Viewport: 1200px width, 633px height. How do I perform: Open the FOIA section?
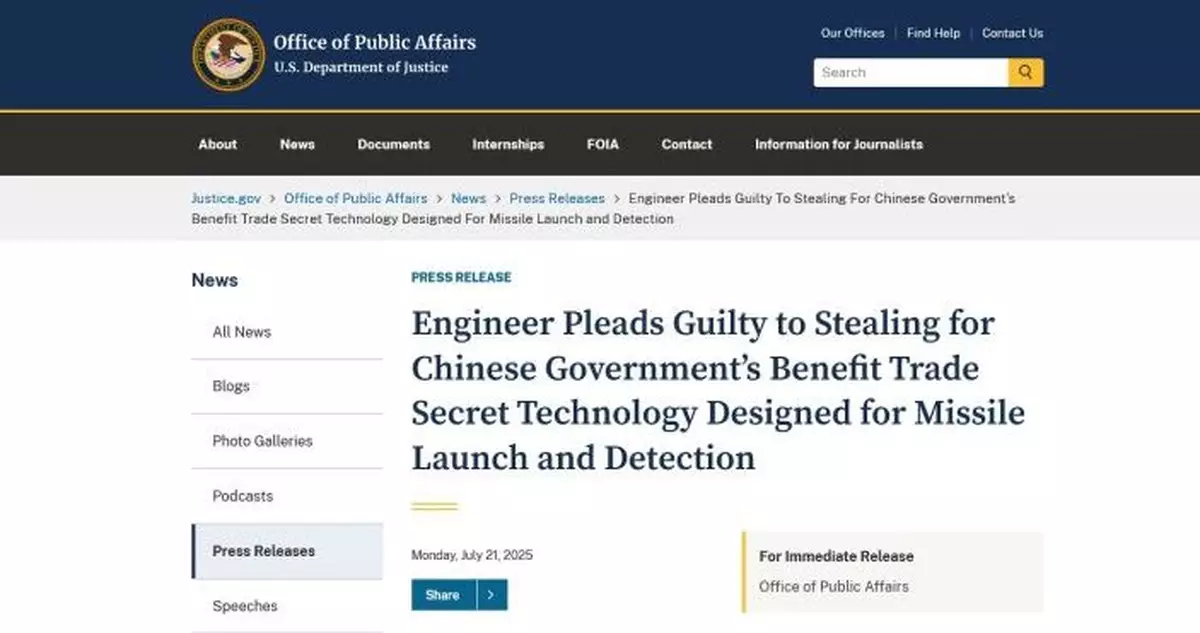602,144
